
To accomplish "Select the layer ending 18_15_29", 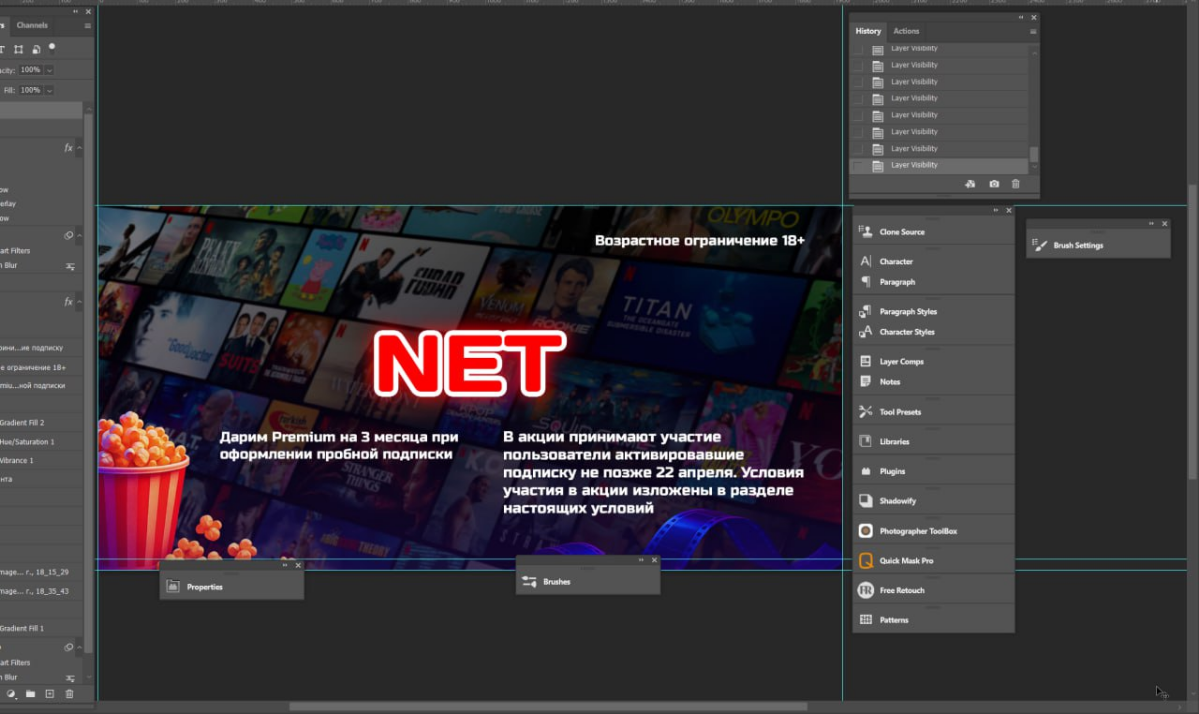I will 42,572.
